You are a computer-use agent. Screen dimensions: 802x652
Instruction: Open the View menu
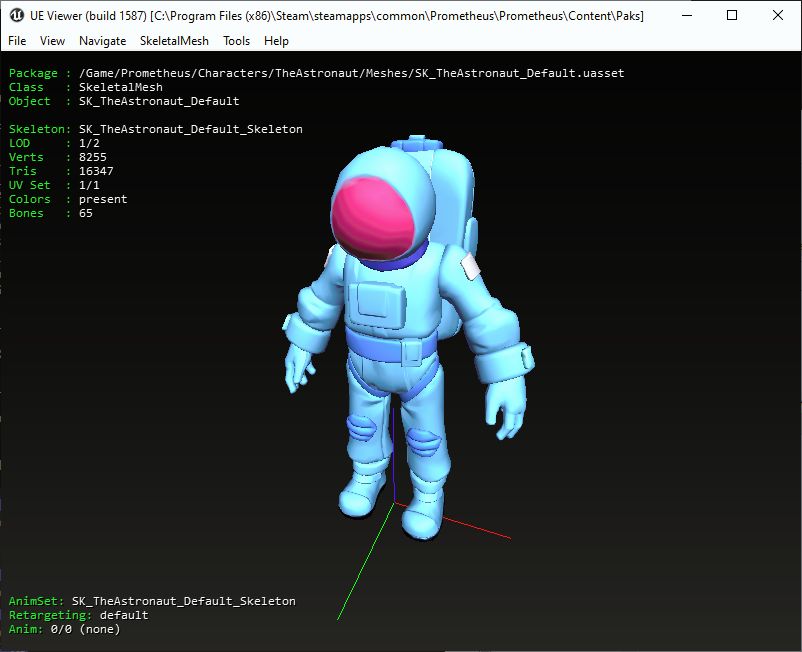coord(52,41)
